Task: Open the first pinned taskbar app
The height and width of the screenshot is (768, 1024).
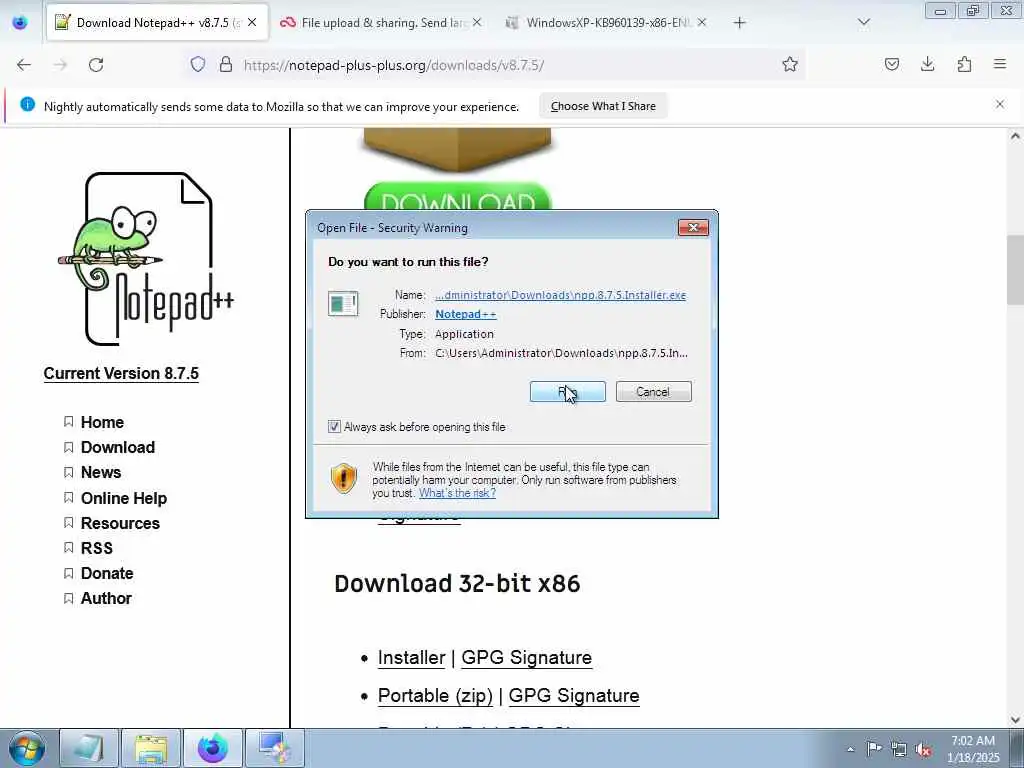Action: (x=89, y=748)
